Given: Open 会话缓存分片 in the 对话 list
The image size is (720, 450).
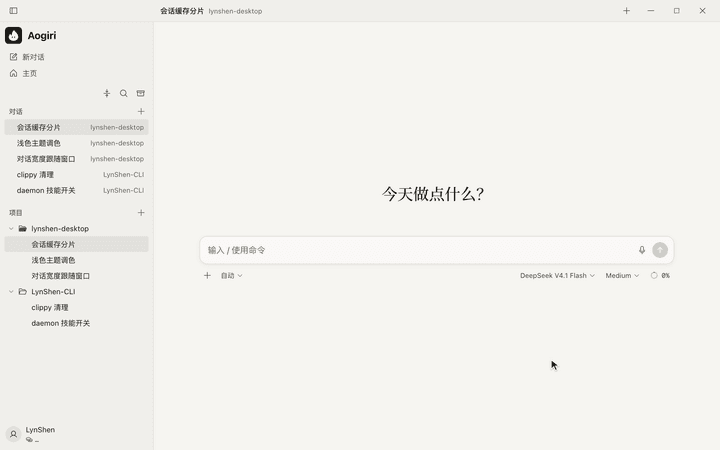Looking at the screenshot, I should (77, 127).
